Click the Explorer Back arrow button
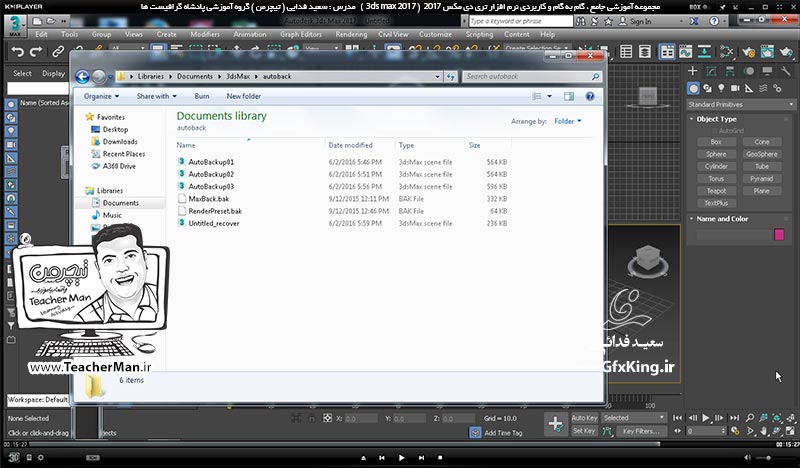The width and height of the screenshot is (800, 468). click(x=82, y=77)
